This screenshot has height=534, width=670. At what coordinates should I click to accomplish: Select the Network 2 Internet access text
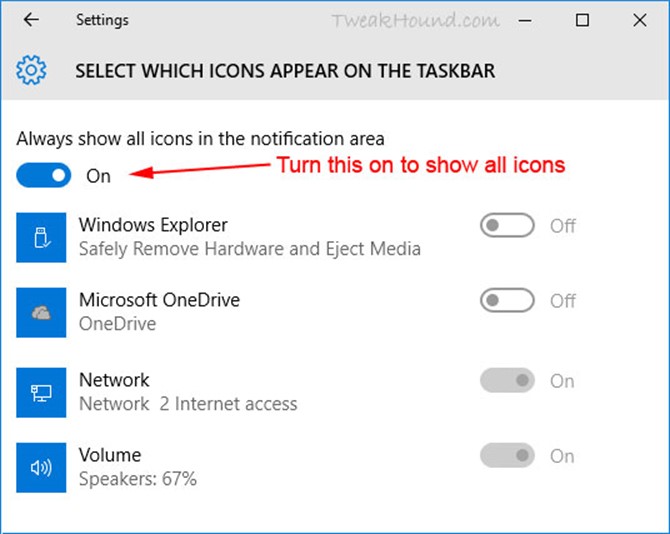[188, 404]
